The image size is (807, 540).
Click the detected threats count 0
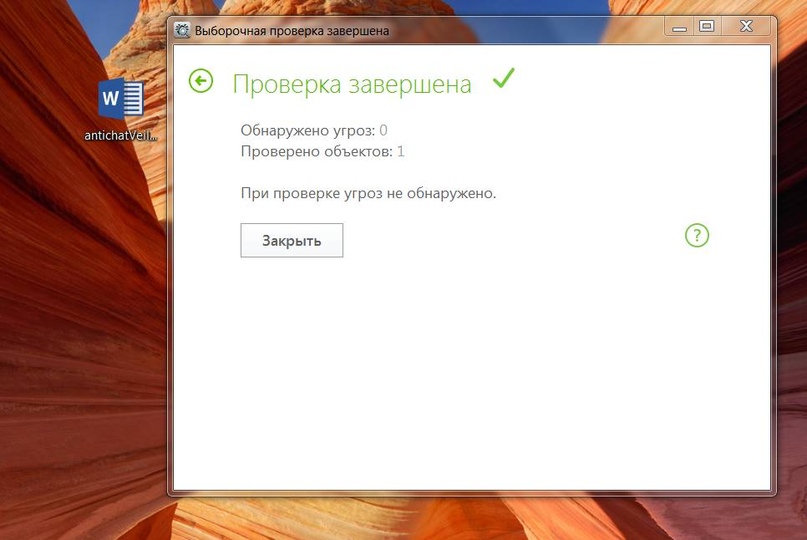383,130
